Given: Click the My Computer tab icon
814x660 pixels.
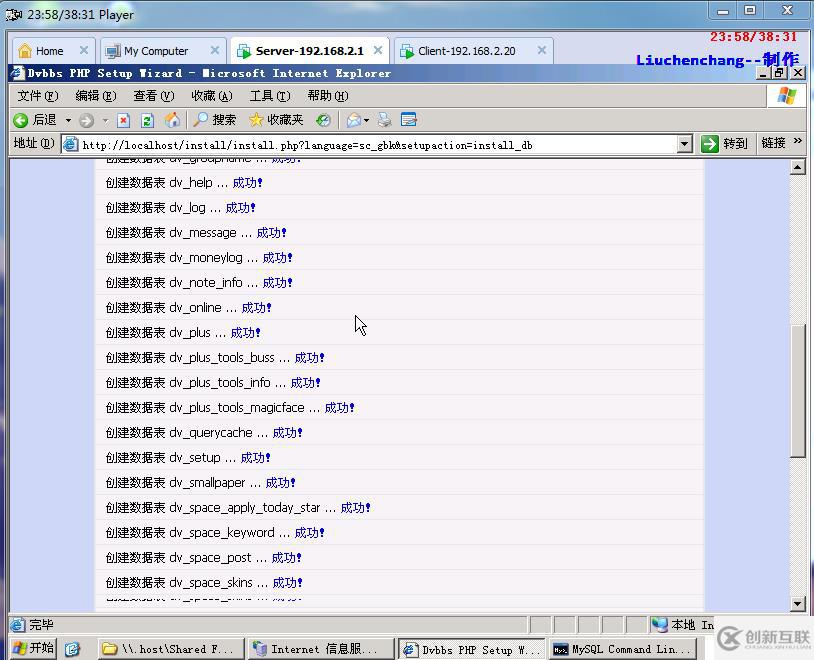Looking at the screenshot, I should [x=113, y=51].
